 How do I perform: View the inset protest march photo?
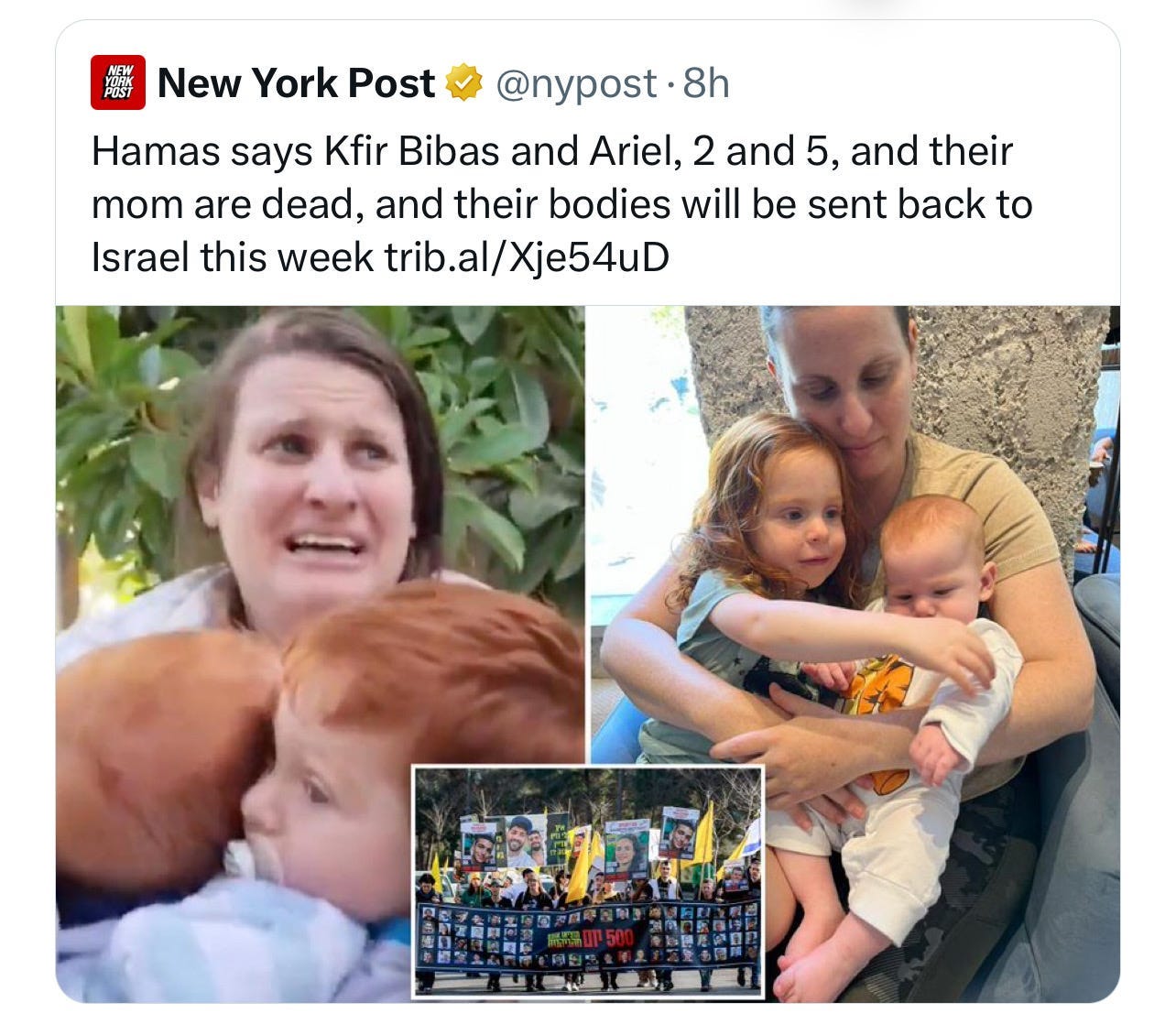coord(587,881)
